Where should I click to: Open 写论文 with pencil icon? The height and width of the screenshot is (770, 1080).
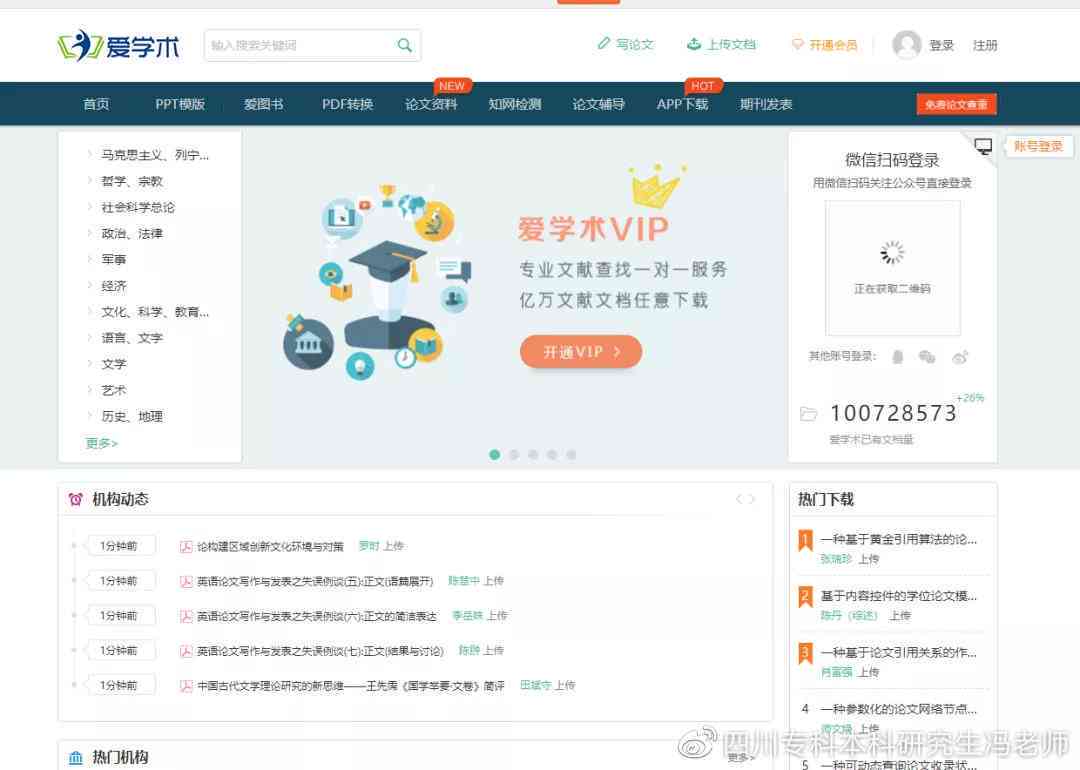point(625,45)
